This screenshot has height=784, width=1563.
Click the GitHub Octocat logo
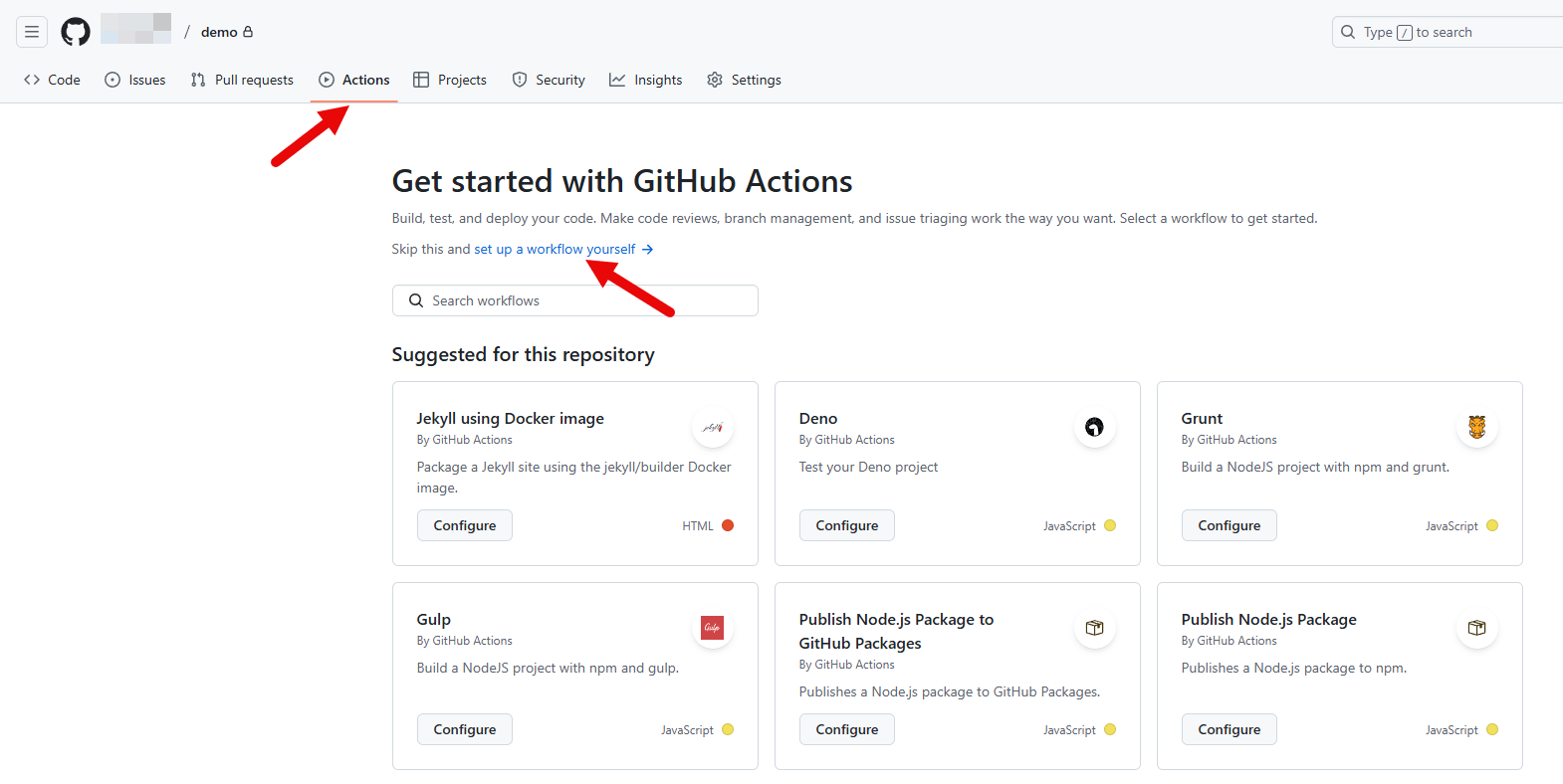coord(76,32)
